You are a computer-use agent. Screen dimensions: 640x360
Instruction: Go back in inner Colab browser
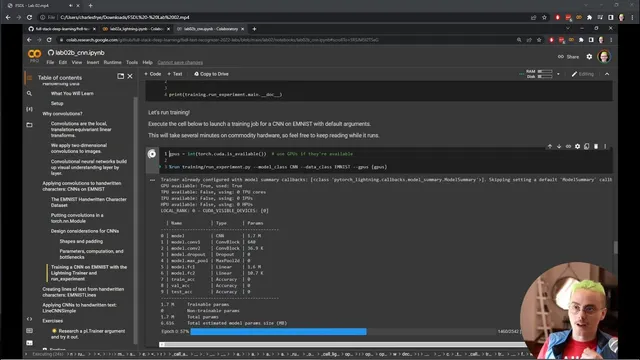pos(29,40)
